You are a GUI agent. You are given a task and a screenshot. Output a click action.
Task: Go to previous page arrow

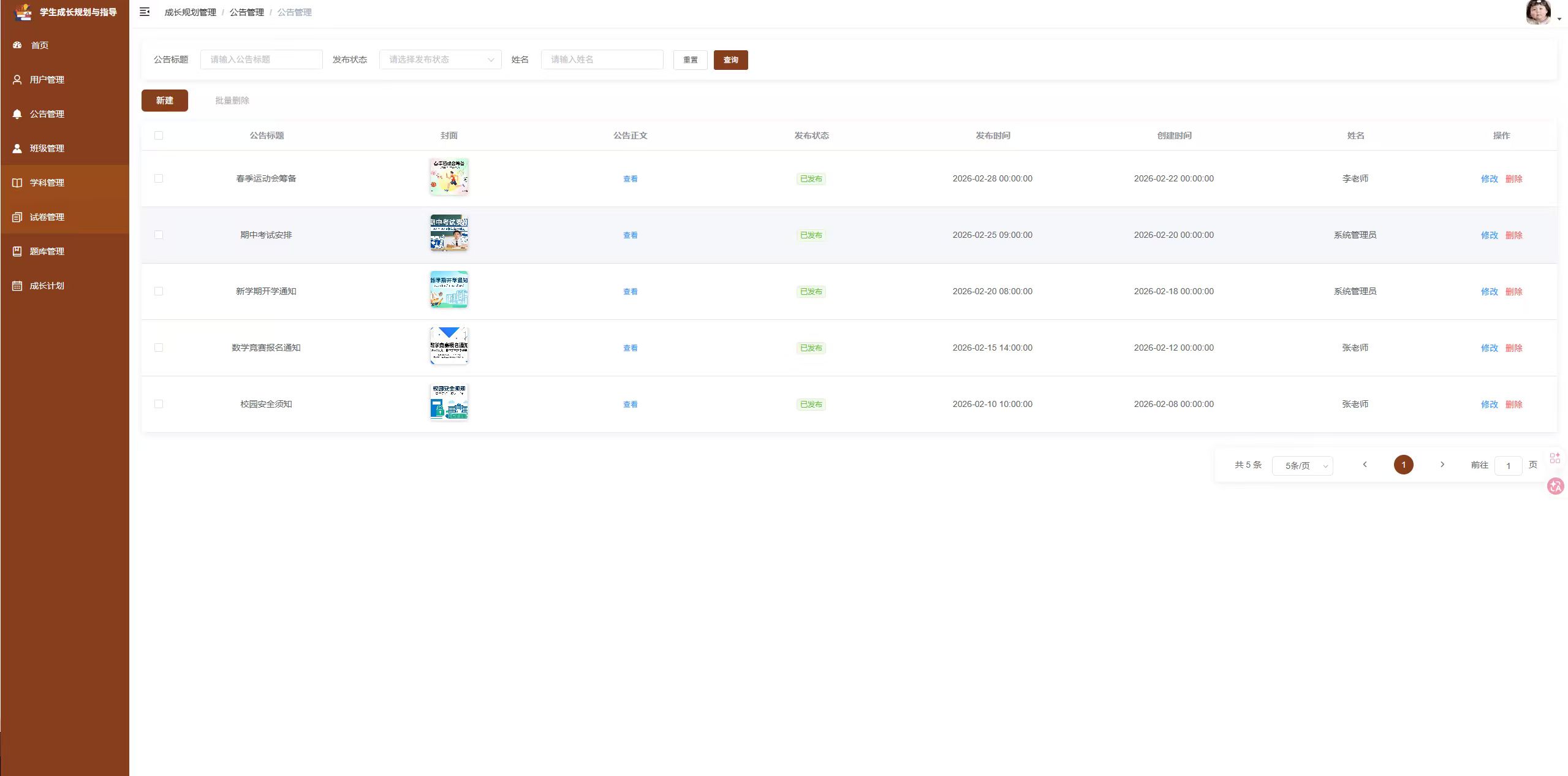(1365, 465)
